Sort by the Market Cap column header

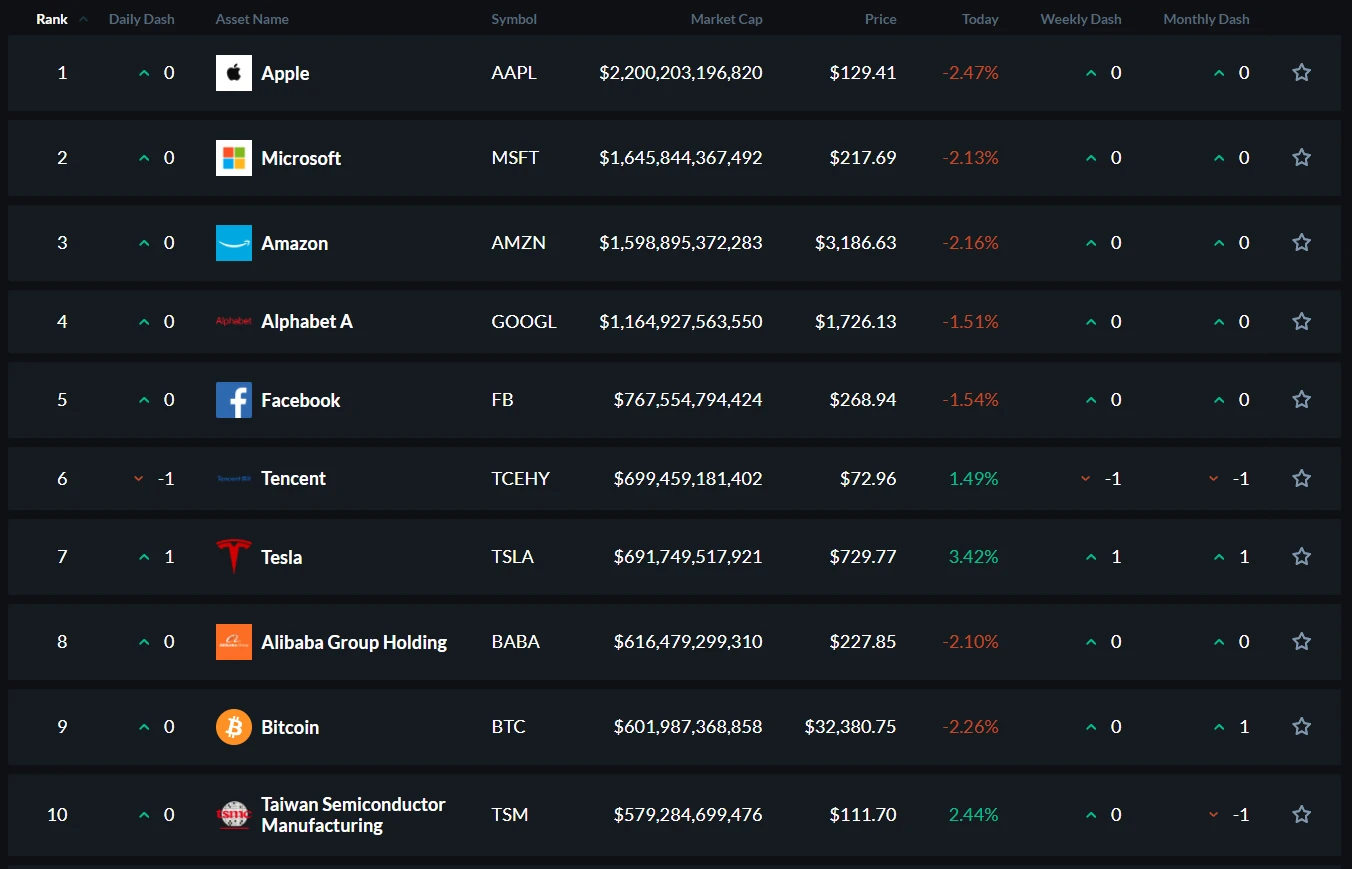coord(727,19)
